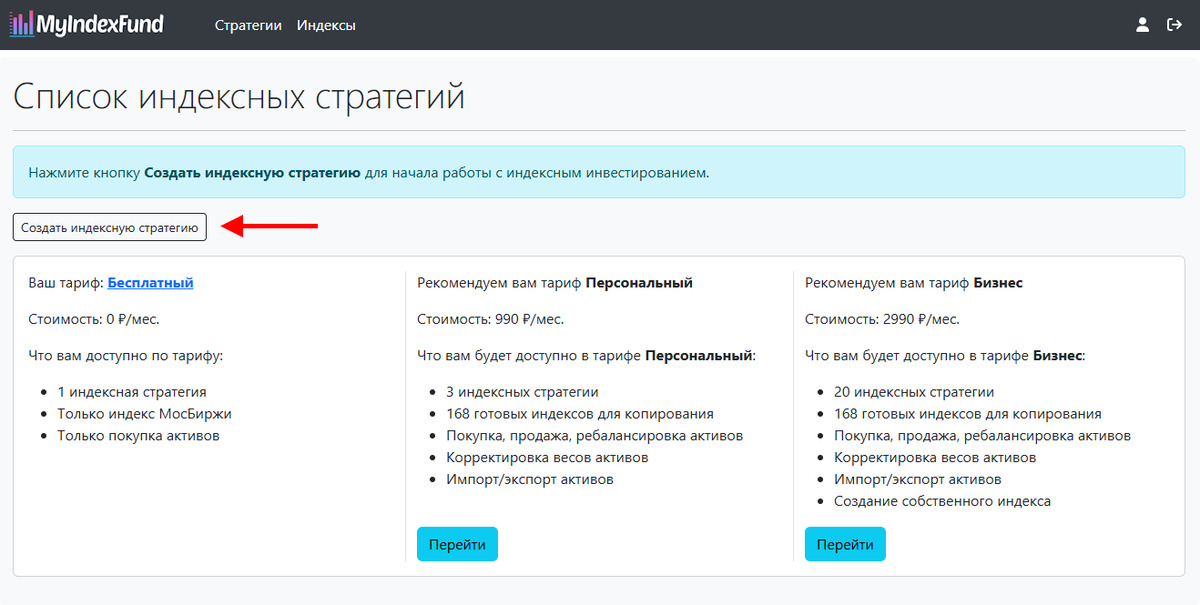Click the MyIndexFund bar chart logo icon

coord(20,25)
